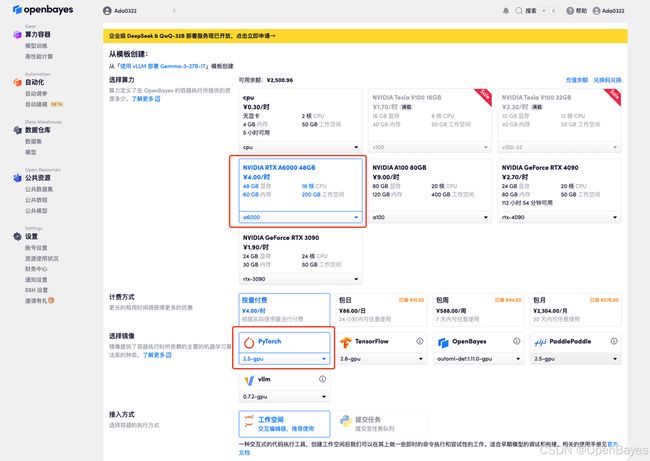The height and width of the screenshot is (461, 650).
Task: Click 了解更多 under 选择镜像
Action: click(154, 355)
